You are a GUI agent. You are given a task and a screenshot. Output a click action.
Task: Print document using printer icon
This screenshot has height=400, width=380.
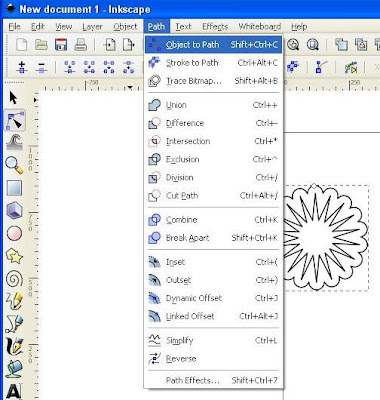point(81,45)
